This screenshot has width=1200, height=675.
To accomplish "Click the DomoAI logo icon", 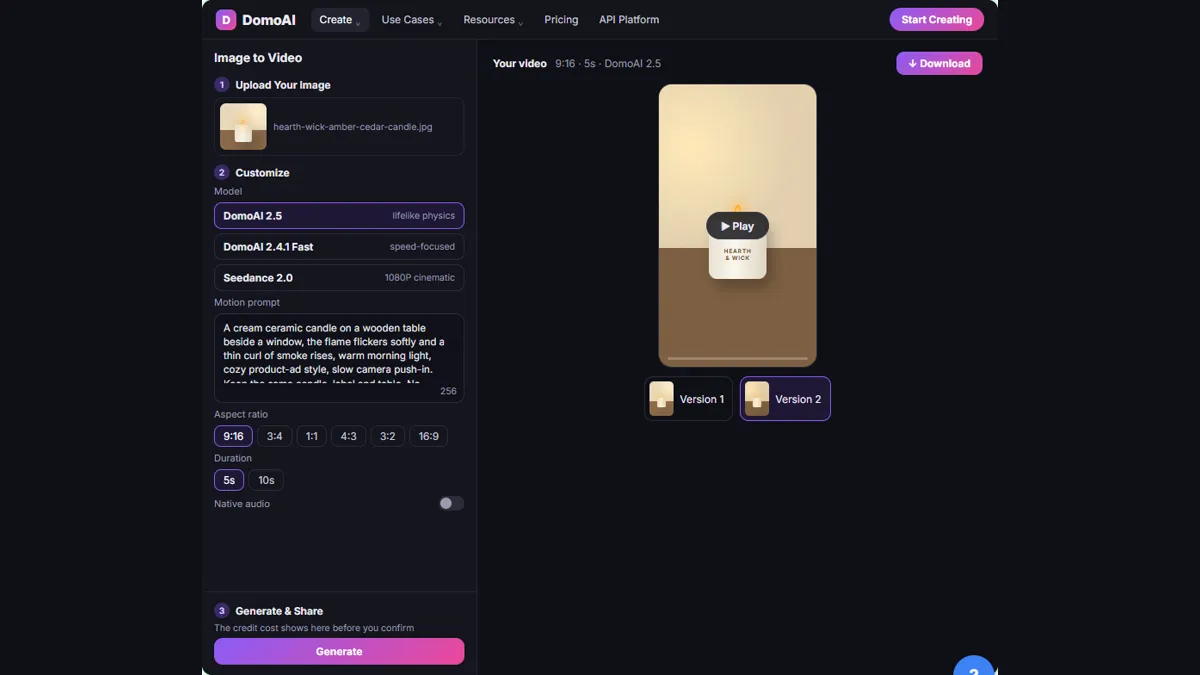I will pos(226,19).
